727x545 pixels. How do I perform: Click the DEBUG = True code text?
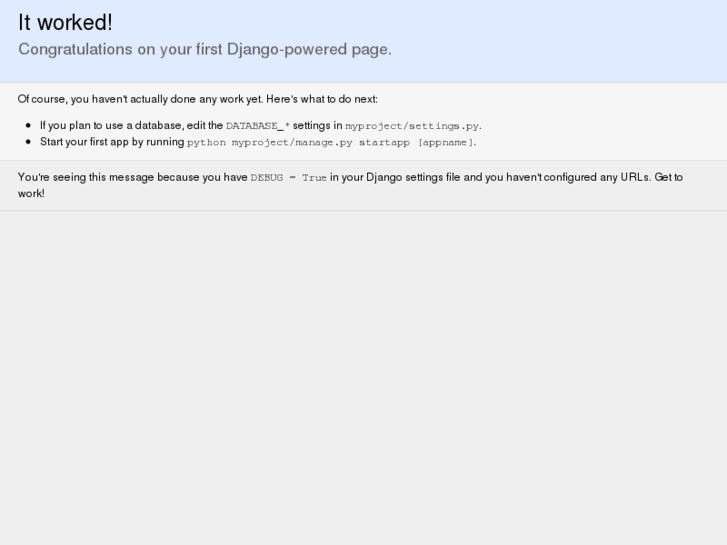[x=288, y=178]
